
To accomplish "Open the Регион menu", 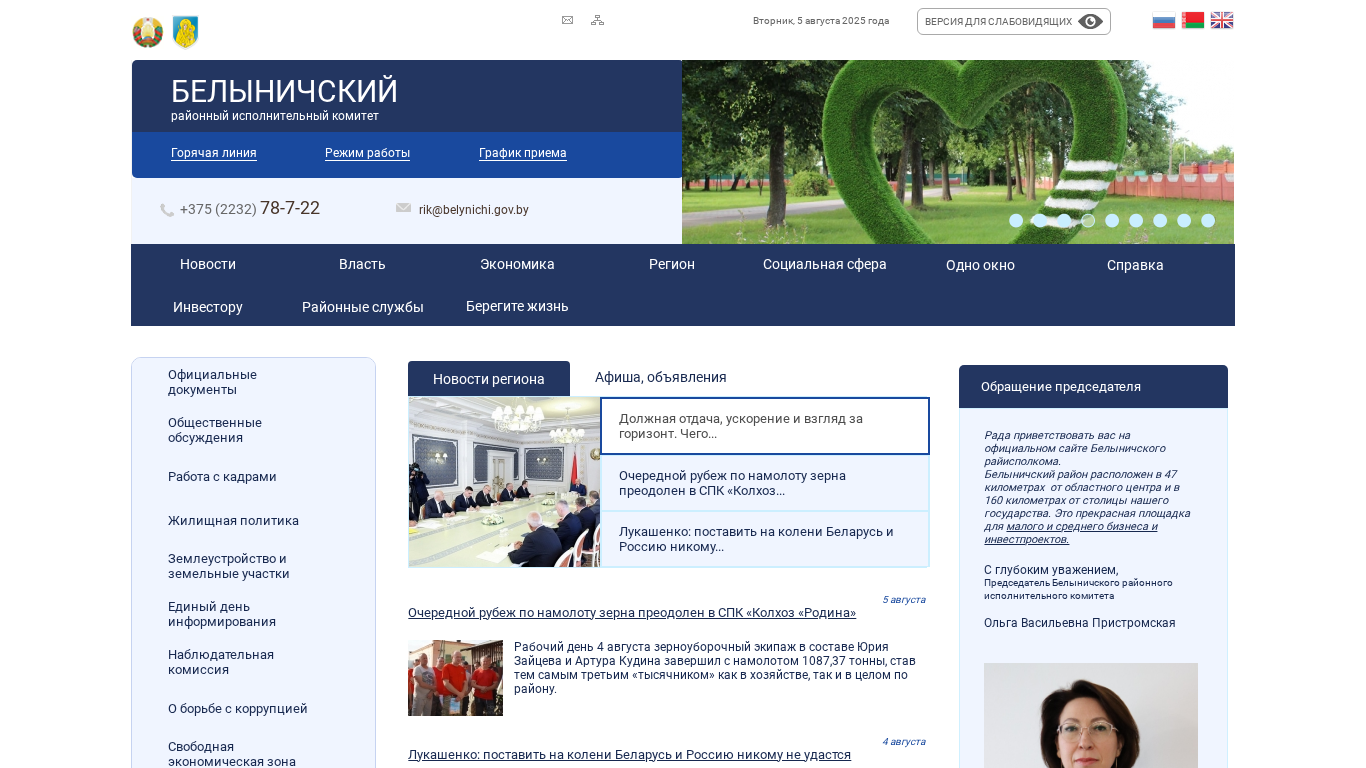I will pyautogui.click(x=672, y=264).
